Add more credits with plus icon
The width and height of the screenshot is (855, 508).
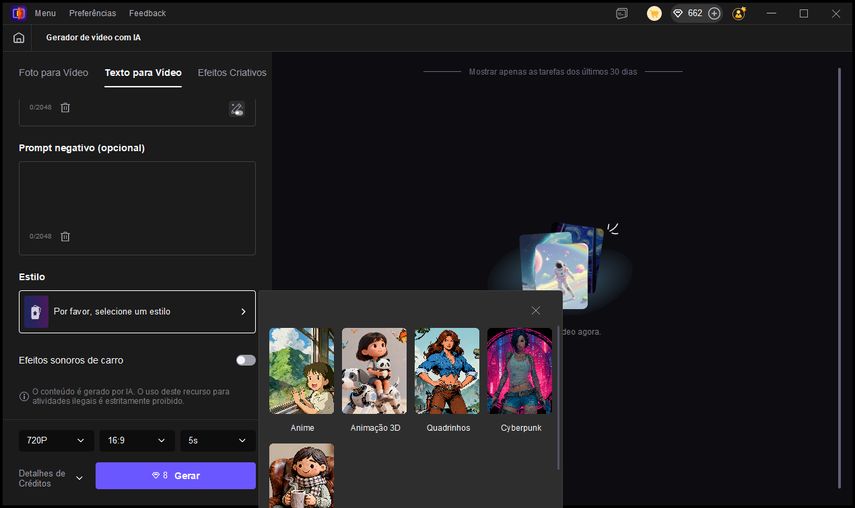(x=714, y=13)
